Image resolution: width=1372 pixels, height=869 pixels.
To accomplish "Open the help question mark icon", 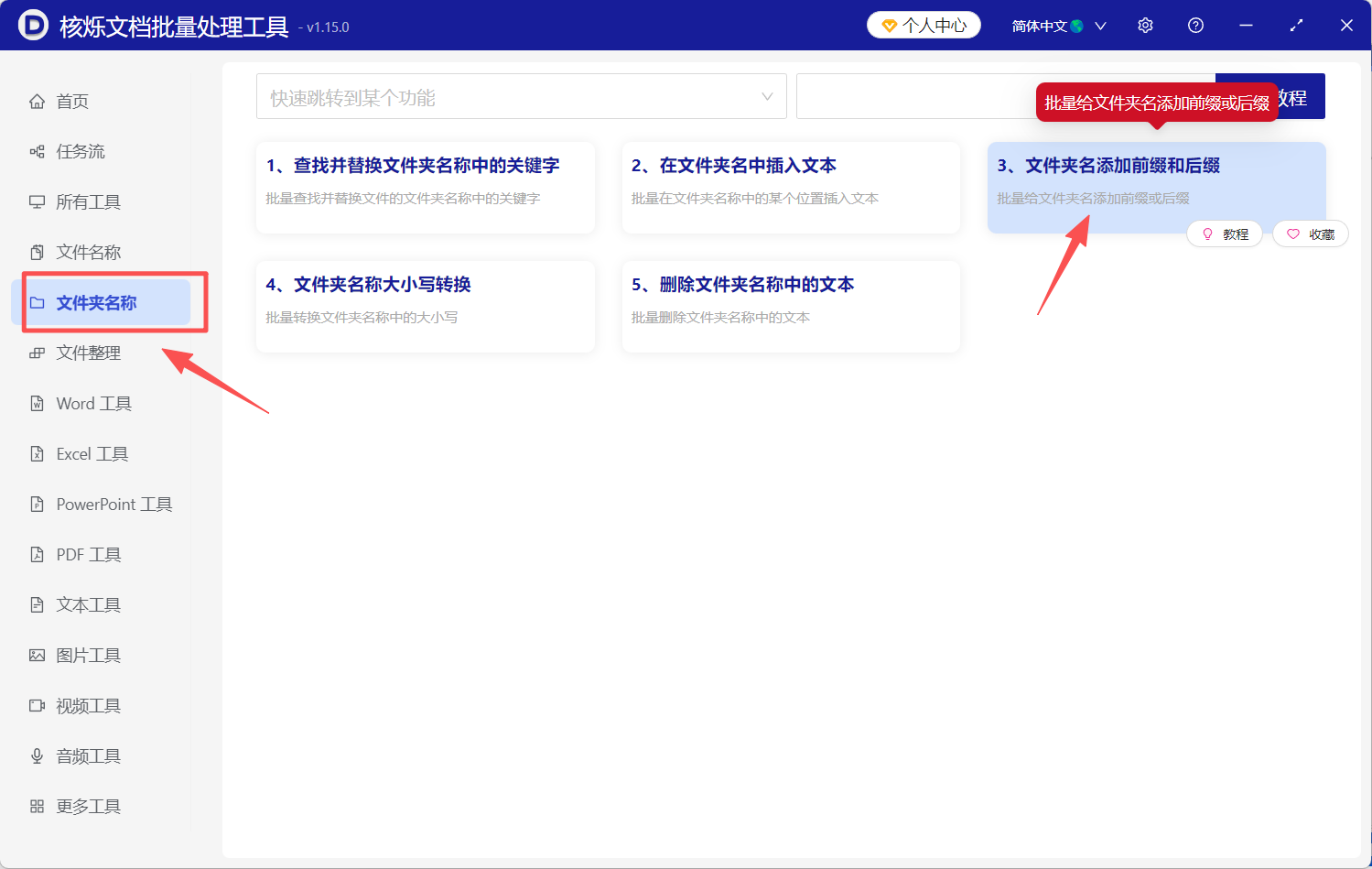I will point(1195,26).
